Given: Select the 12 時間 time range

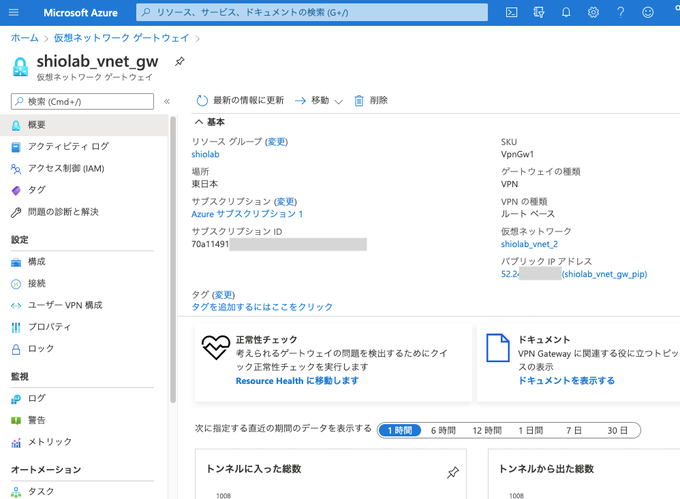Looking at the screenshot, I should [487, 431].
